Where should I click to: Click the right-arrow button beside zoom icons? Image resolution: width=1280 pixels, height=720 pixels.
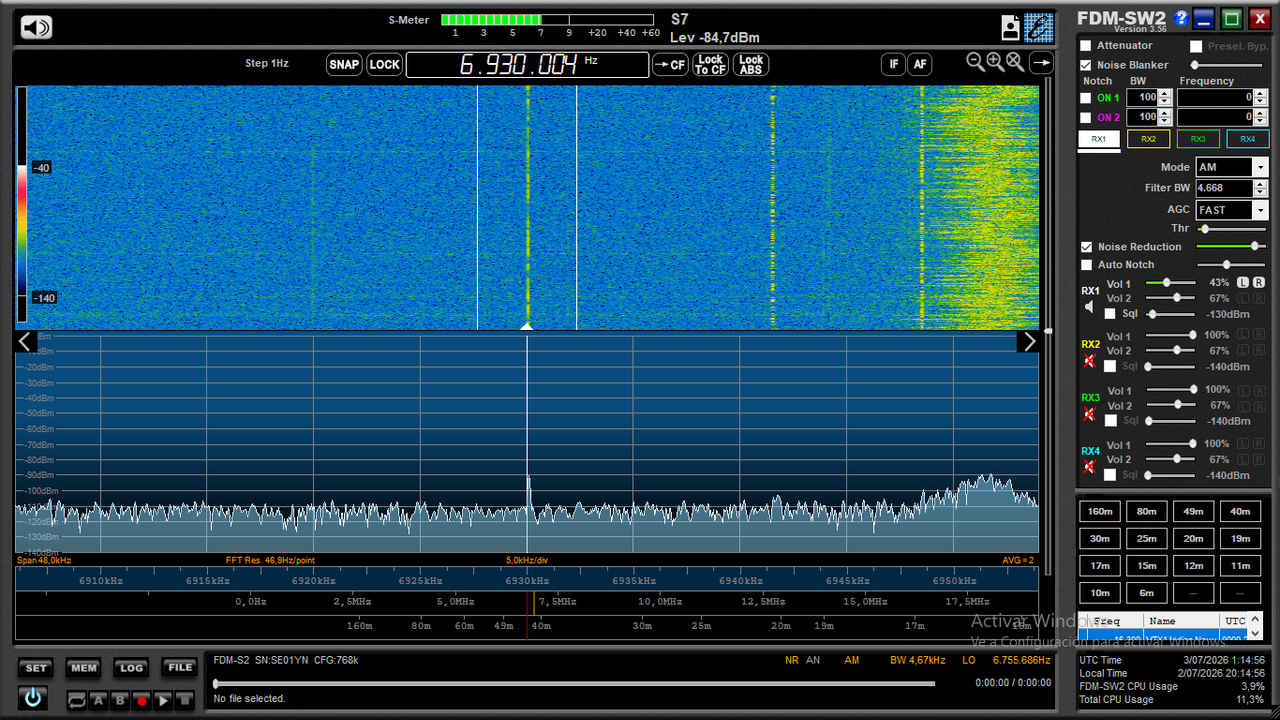(1041, 63)
